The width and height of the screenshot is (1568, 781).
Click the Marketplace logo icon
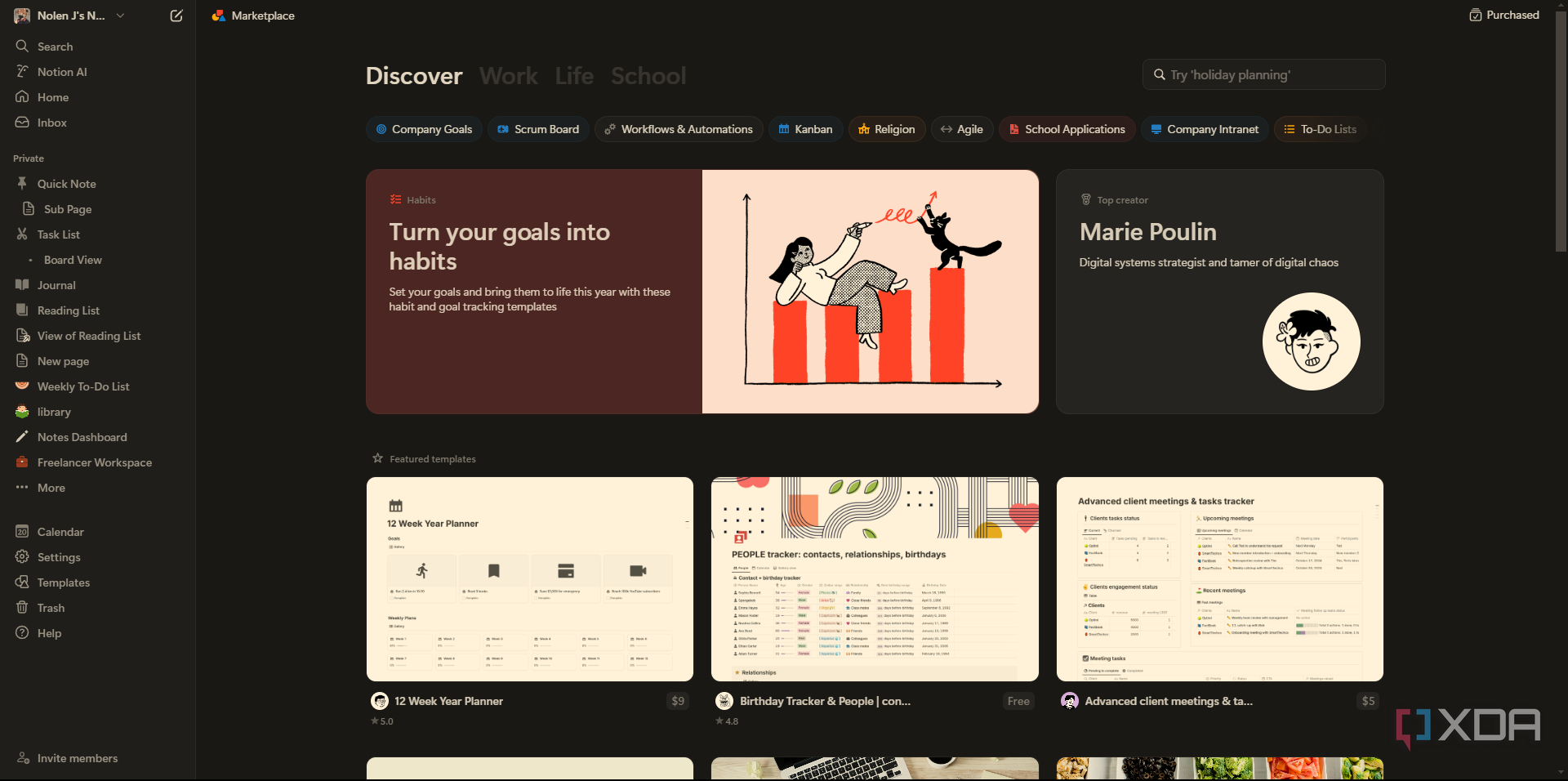(x=218, y=16)
